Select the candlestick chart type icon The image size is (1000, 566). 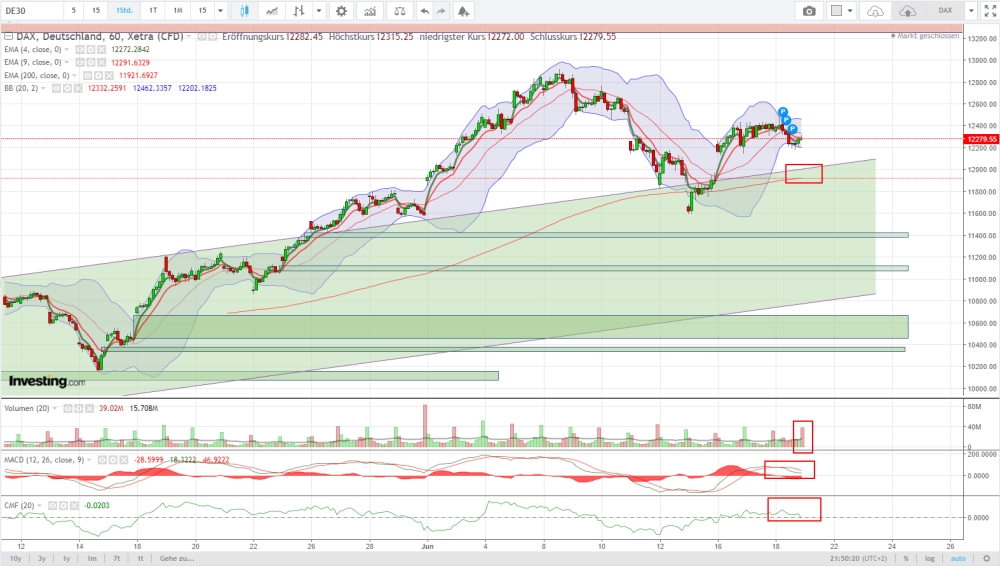[244, 11]
